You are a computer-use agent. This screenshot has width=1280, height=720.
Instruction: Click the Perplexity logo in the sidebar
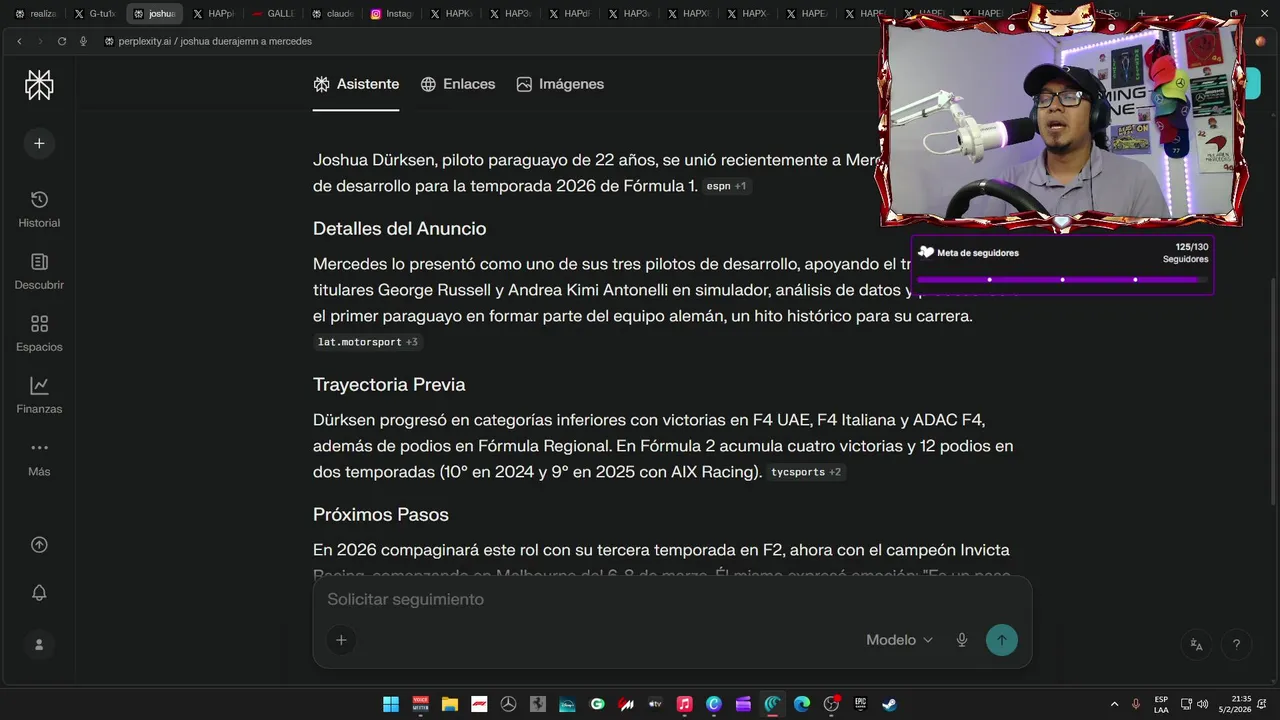(39, 85)
